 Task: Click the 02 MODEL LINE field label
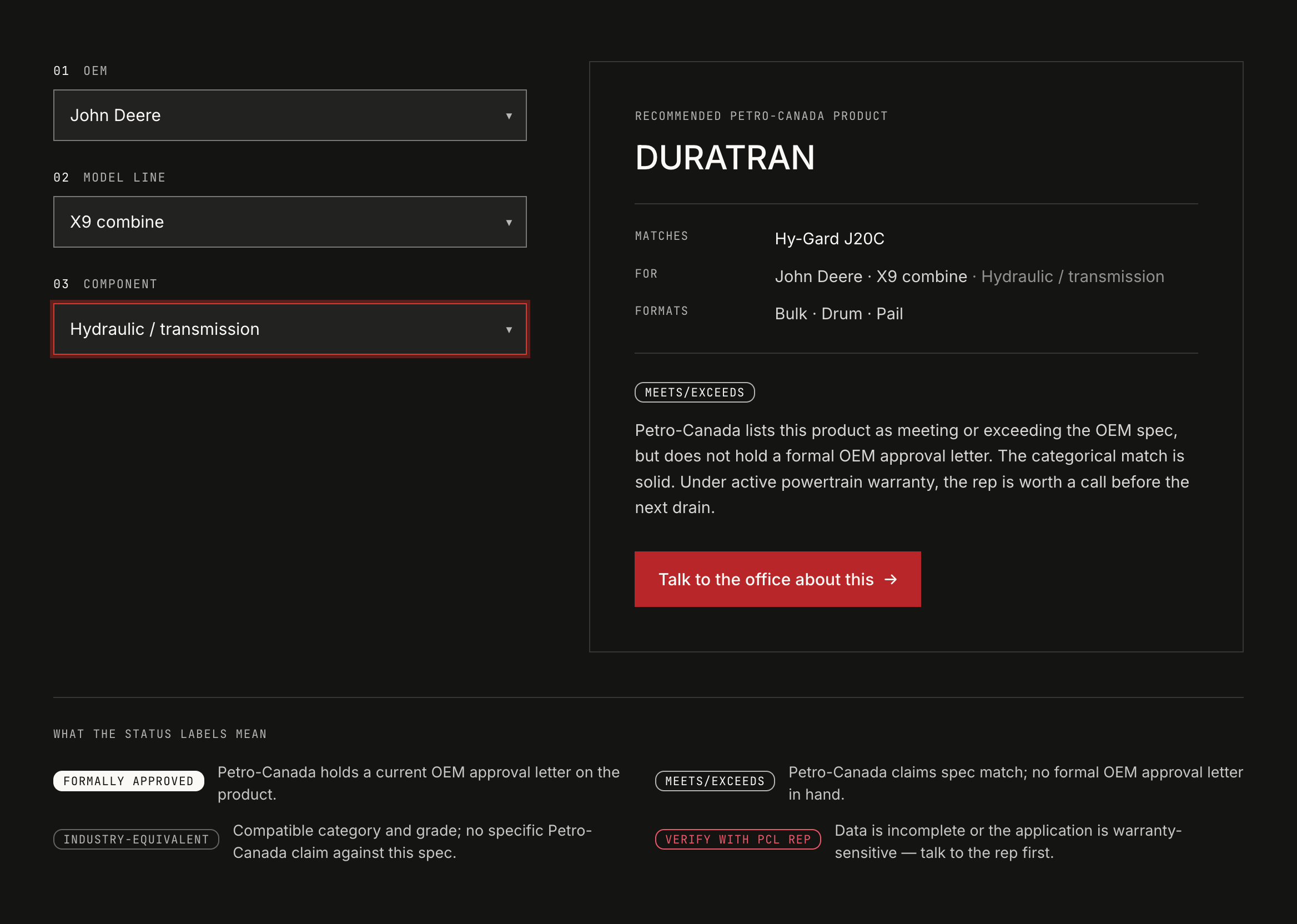(109, 178)
